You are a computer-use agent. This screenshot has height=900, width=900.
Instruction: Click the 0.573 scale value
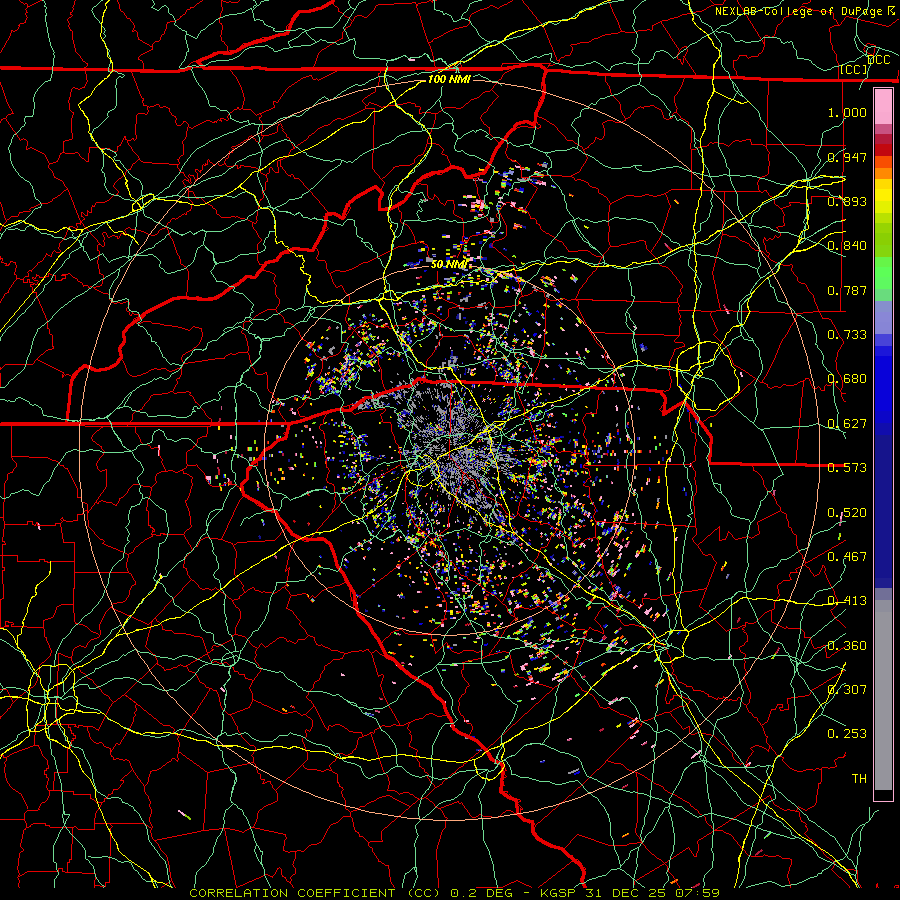coord(847,467)
